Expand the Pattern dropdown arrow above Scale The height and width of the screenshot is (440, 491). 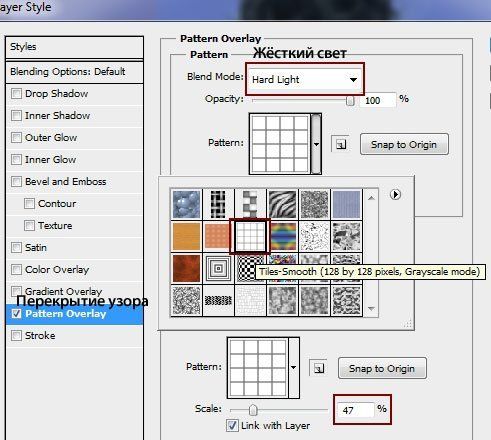[x=294, y=368]
